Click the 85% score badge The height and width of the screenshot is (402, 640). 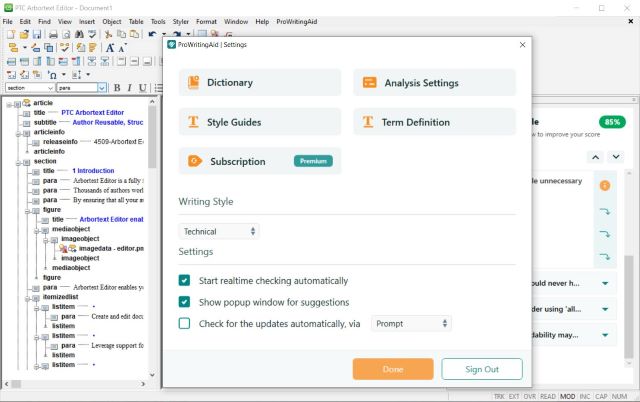[x=612, y=122]
